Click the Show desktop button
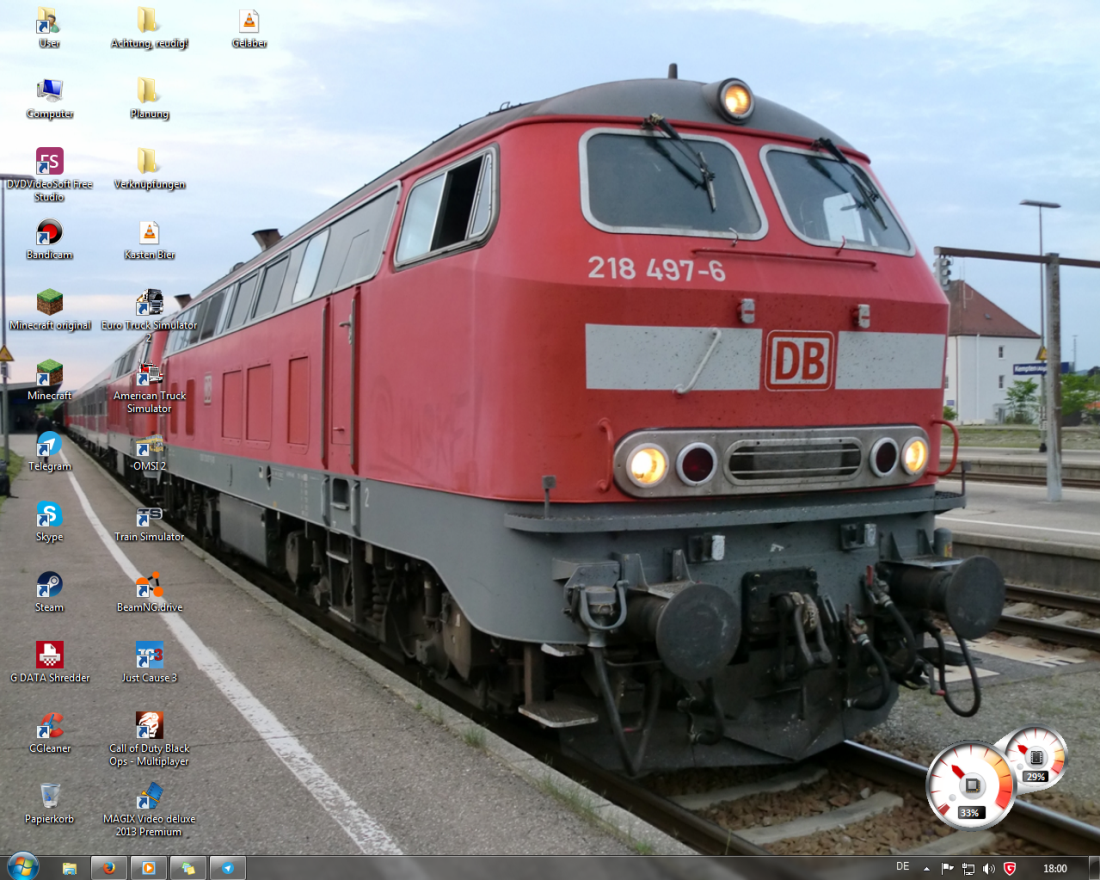 1094,868
